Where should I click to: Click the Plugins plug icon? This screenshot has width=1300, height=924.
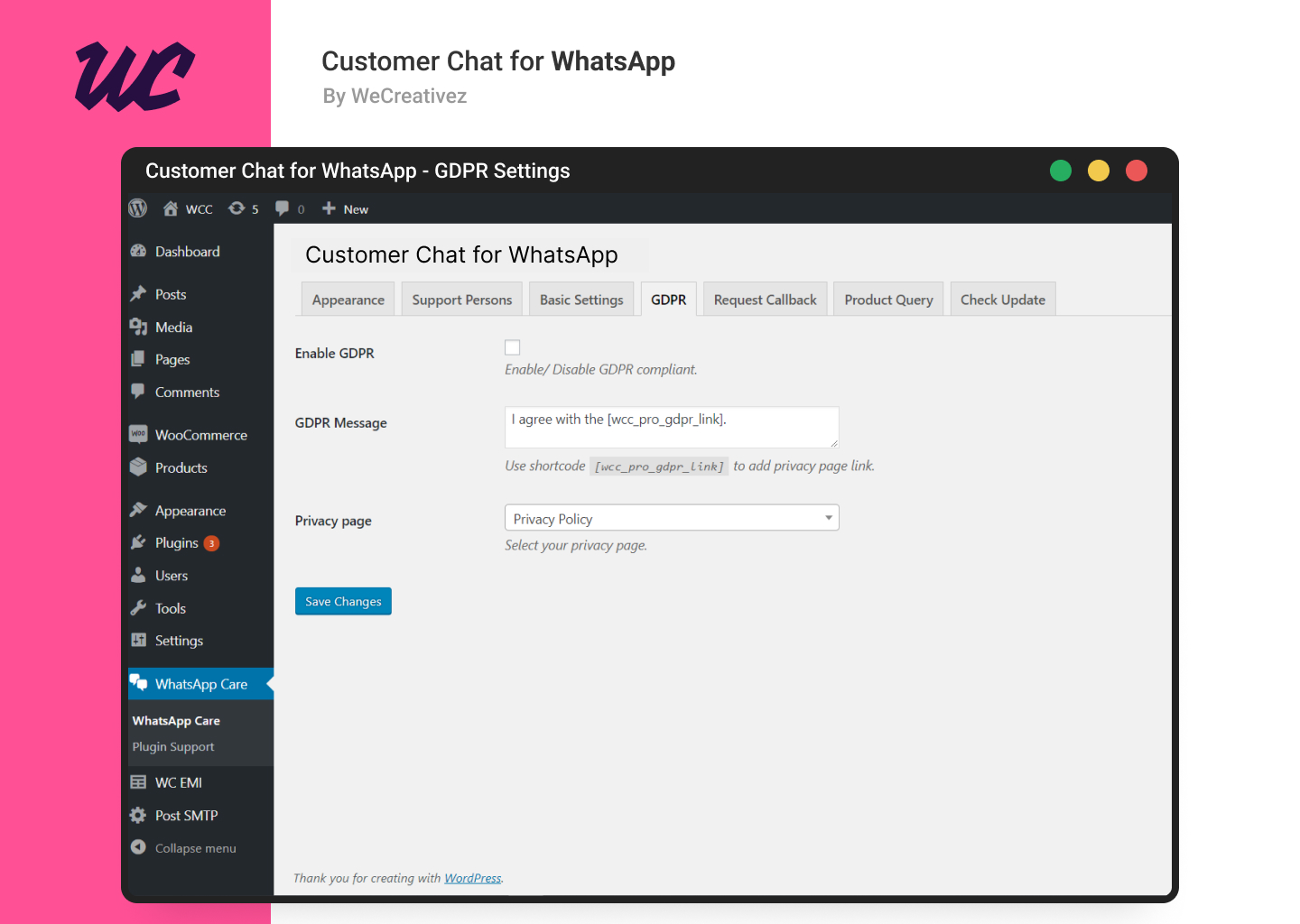coord(138,542)
